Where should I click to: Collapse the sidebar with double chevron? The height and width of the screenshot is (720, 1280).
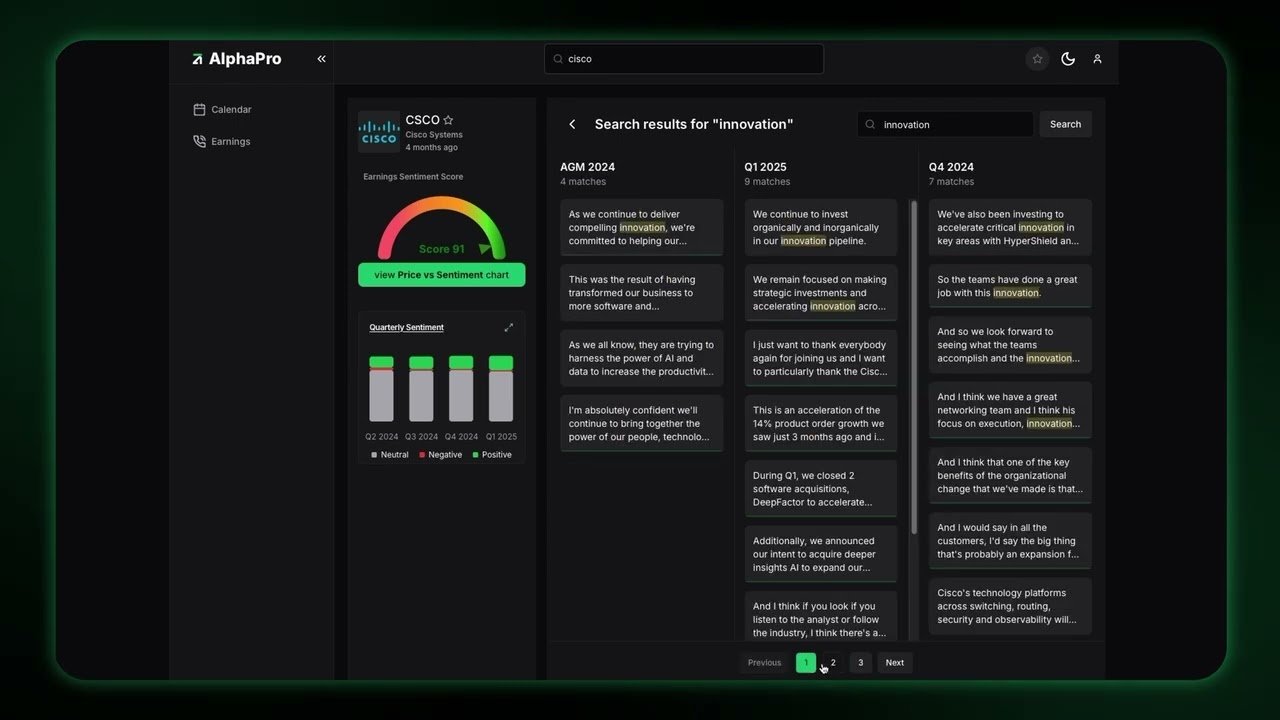click(321, 59)
